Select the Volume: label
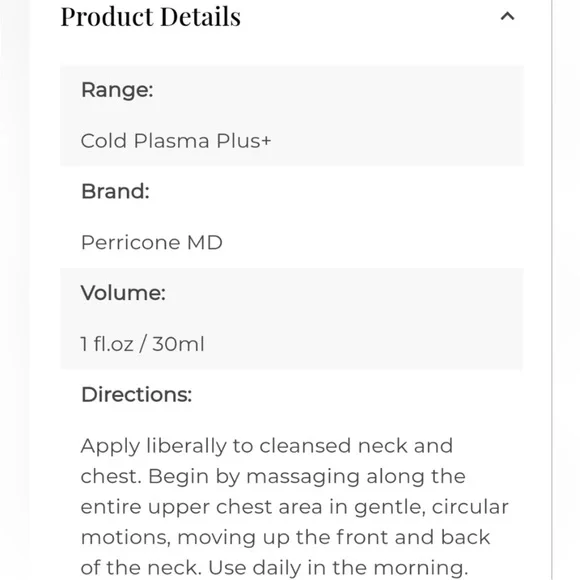 click(x=123, y=293)
